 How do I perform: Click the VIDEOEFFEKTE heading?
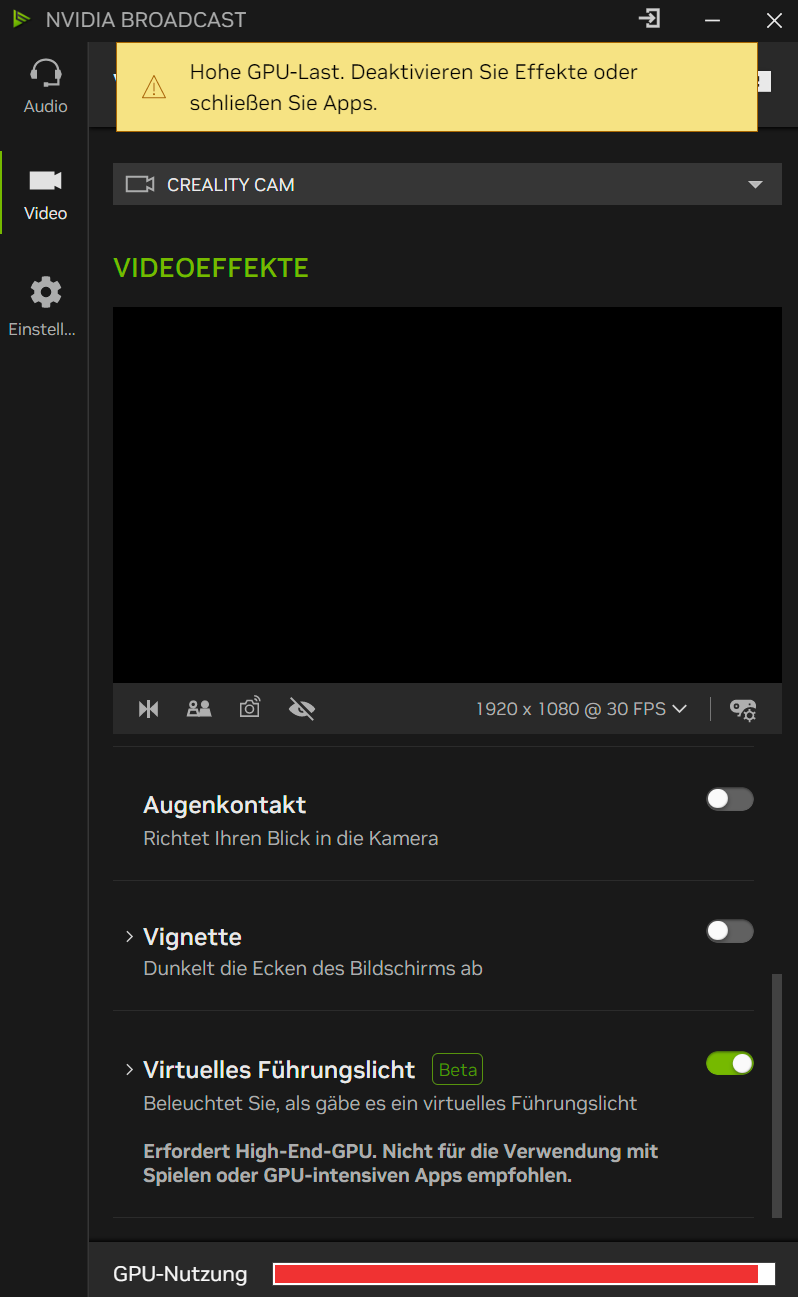(x=211, y=268)
